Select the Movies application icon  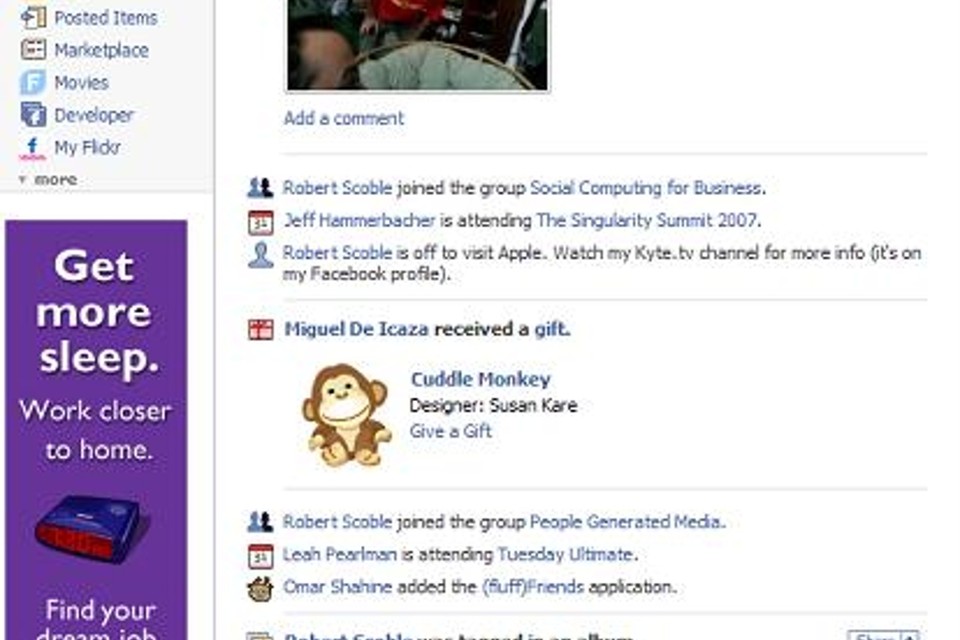click(x=33, y=82)
